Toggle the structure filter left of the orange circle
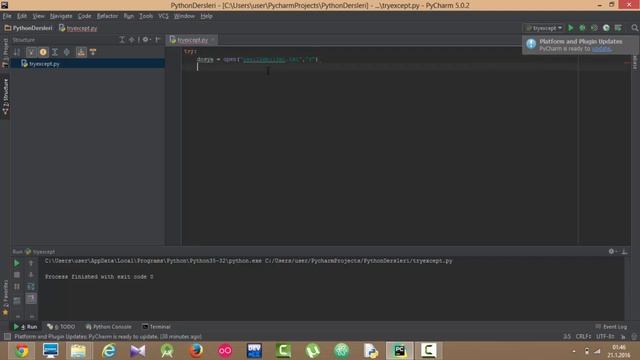 point(31,52)
